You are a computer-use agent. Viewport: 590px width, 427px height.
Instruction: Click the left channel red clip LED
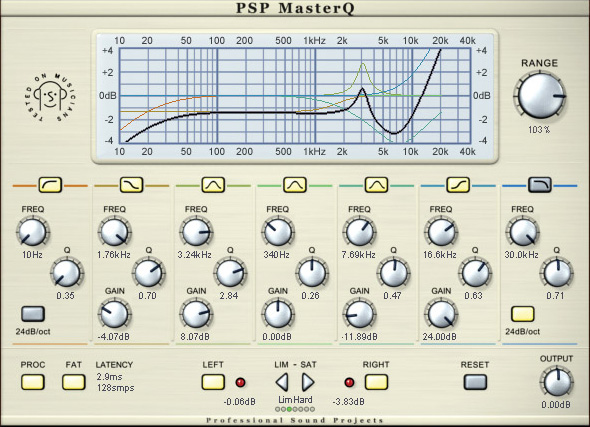[240, 383]
